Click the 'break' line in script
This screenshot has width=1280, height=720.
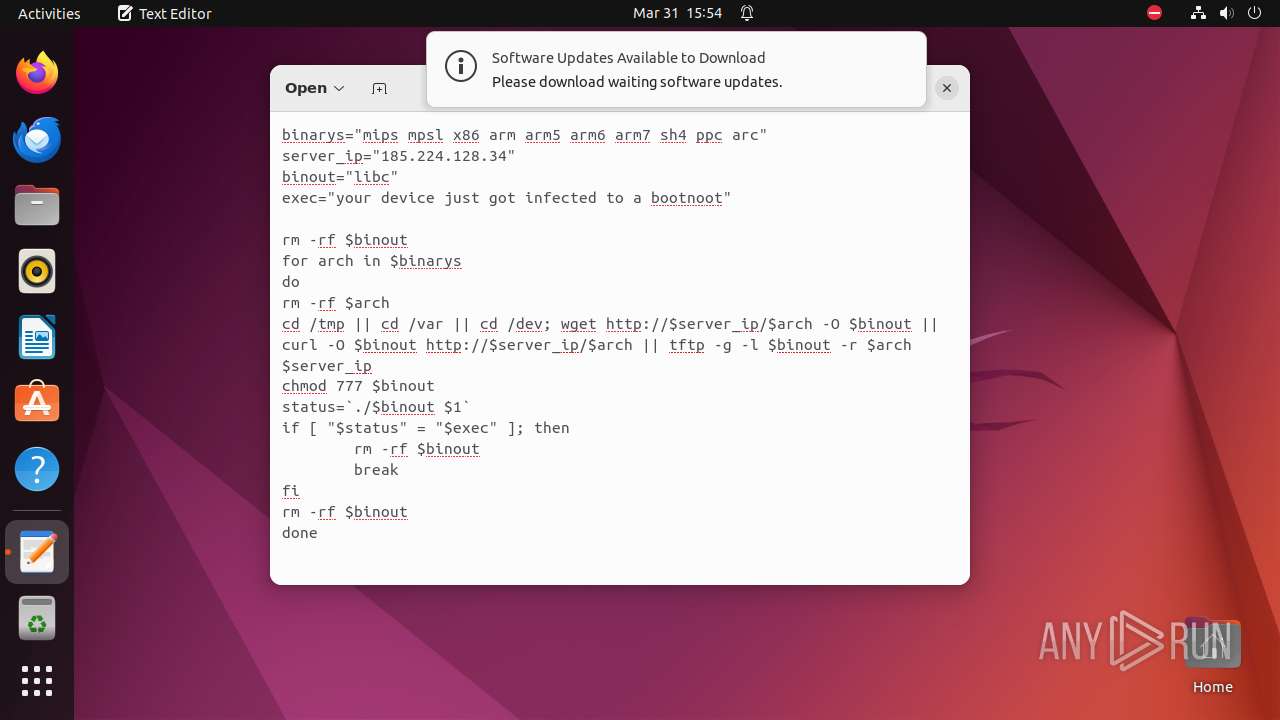click(x=376, y=470)
